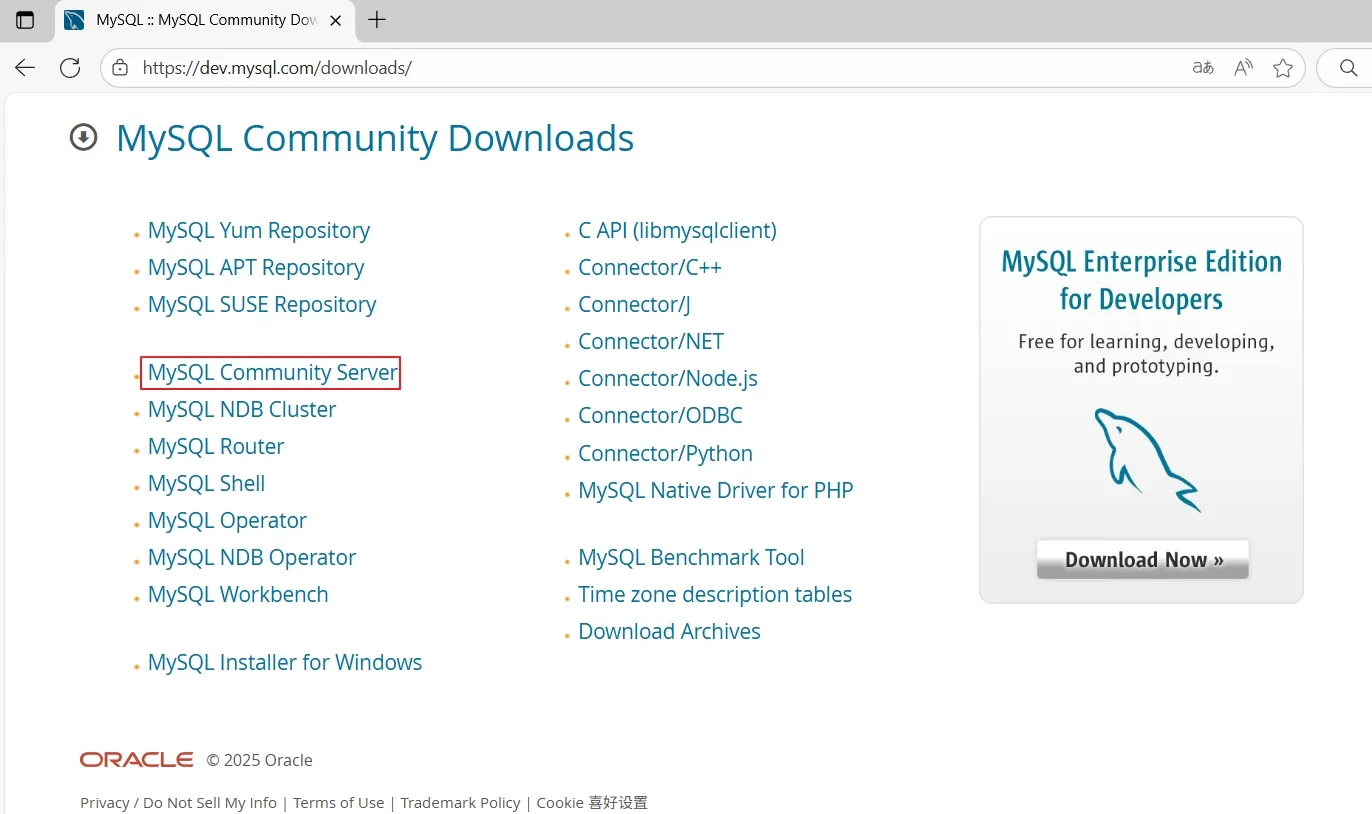
Task: Click the Oracle logo in footer
Action: pos(137,760)
